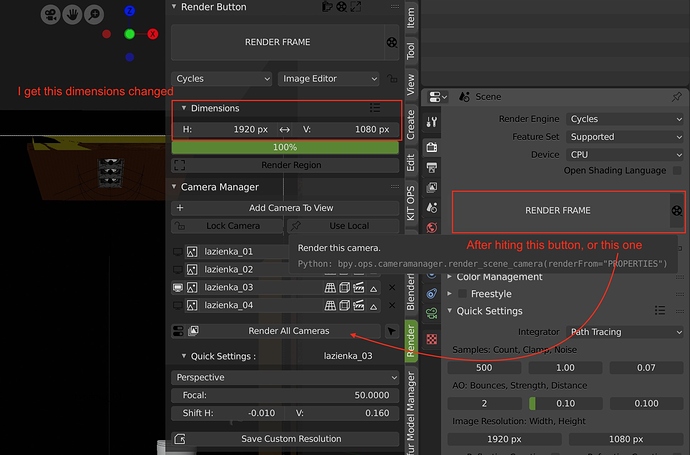The image size is (690, 455).
Task: Click sidebar RENDER FRAME button
Action: tap(278, 42)
